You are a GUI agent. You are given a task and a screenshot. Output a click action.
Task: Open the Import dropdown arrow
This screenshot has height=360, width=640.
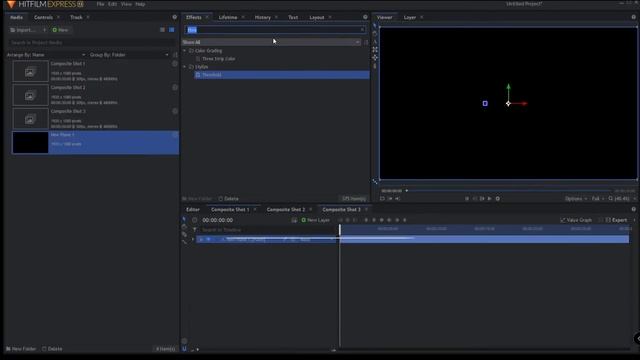coord(44,30)
